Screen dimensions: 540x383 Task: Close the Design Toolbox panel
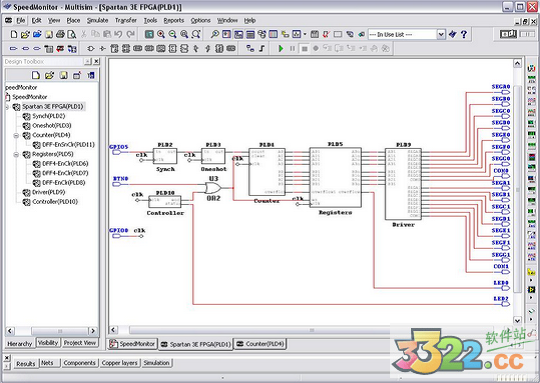(96, 61)
